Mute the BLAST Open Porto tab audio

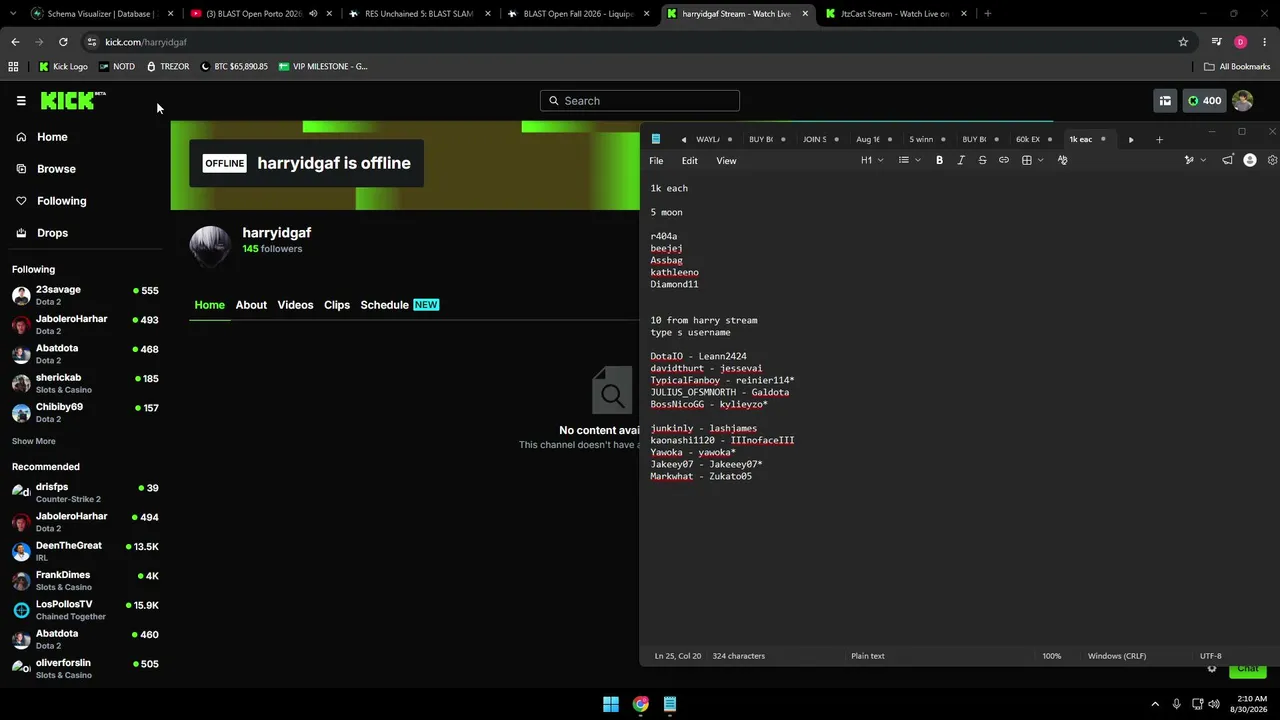313,14
